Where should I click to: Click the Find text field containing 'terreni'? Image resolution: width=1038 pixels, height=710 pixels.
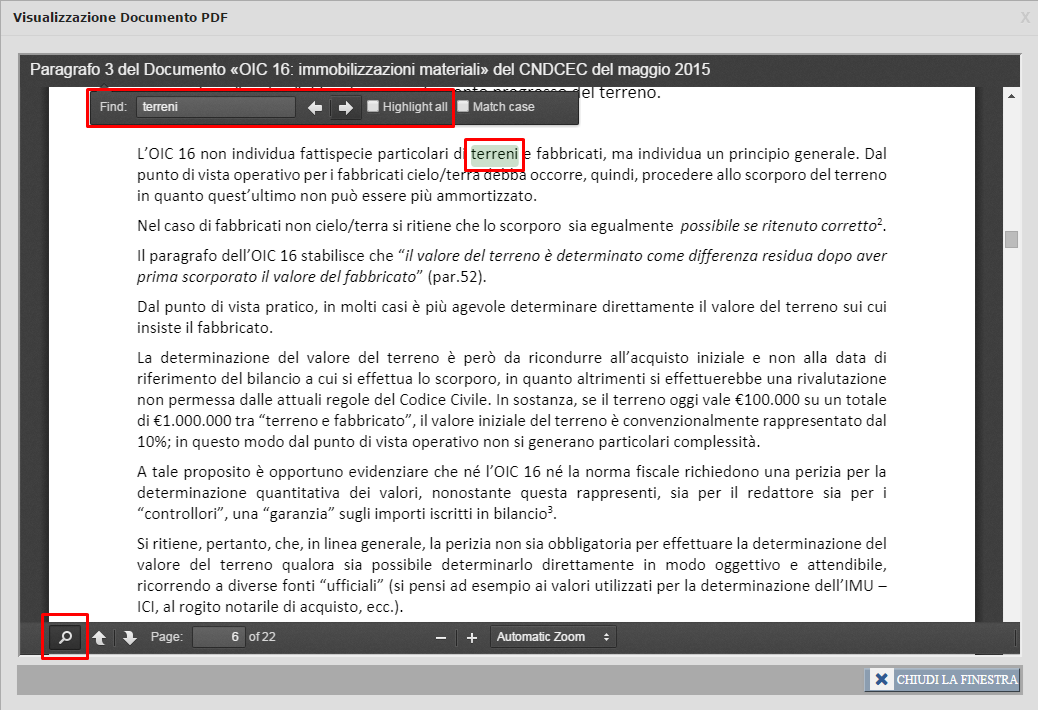pyautogui.click(x=215, y=107)
